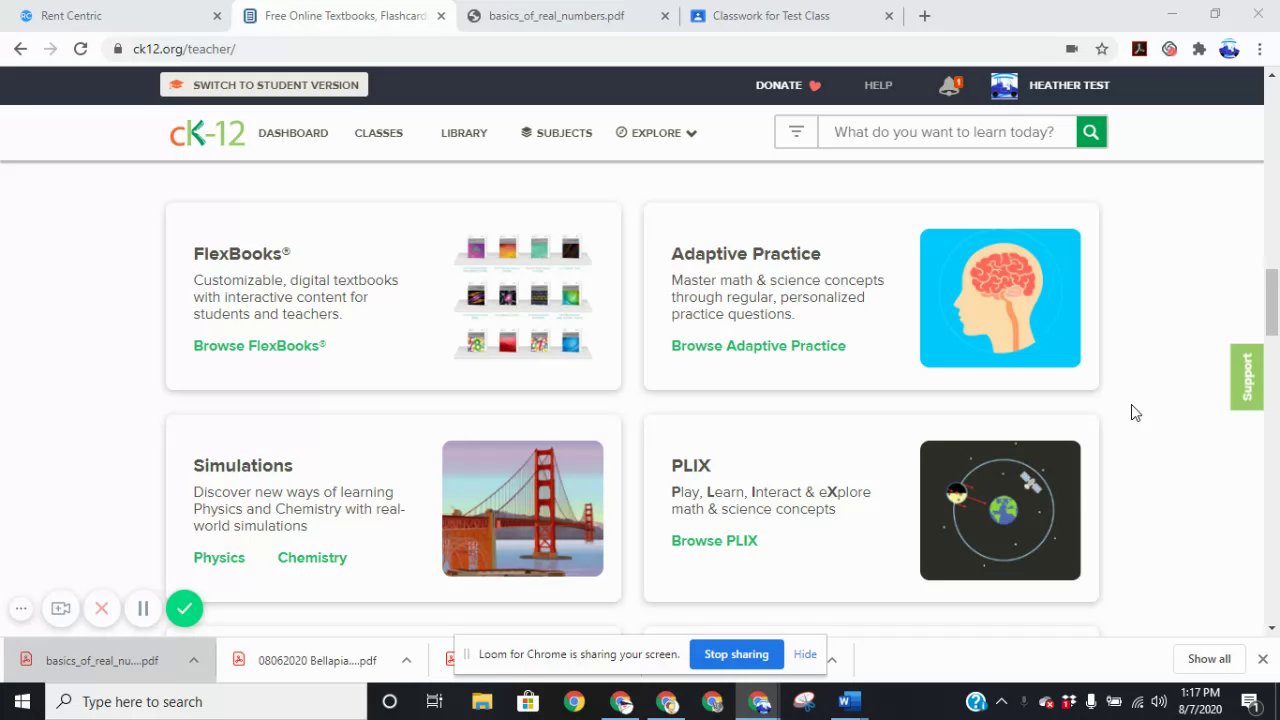Image resolution: width=1280 pixels, height=720 pixels.
Task: Open Classes in navigation
Action: click(x=378, y=133)
